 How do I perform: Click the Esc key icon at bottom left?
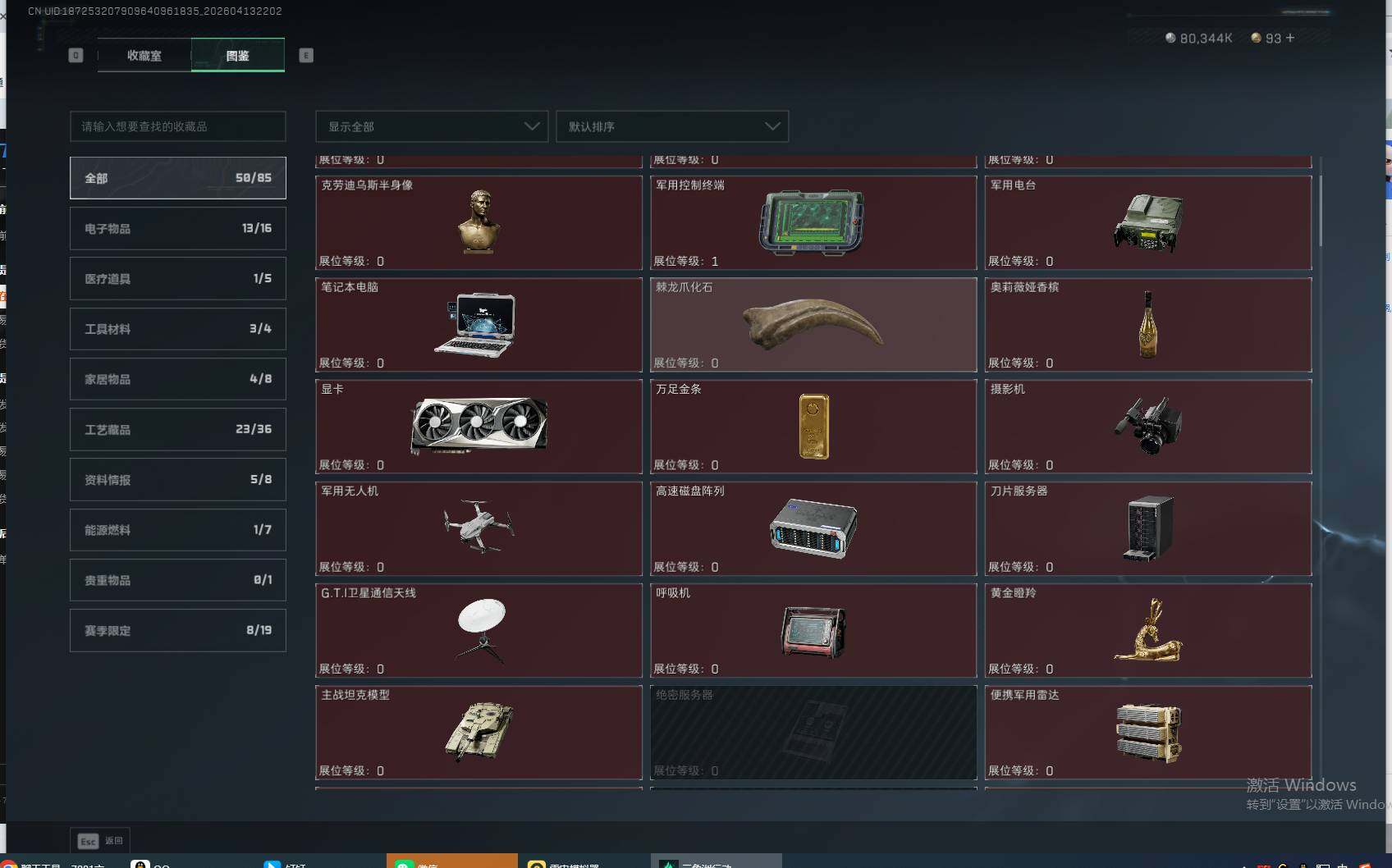88,841
